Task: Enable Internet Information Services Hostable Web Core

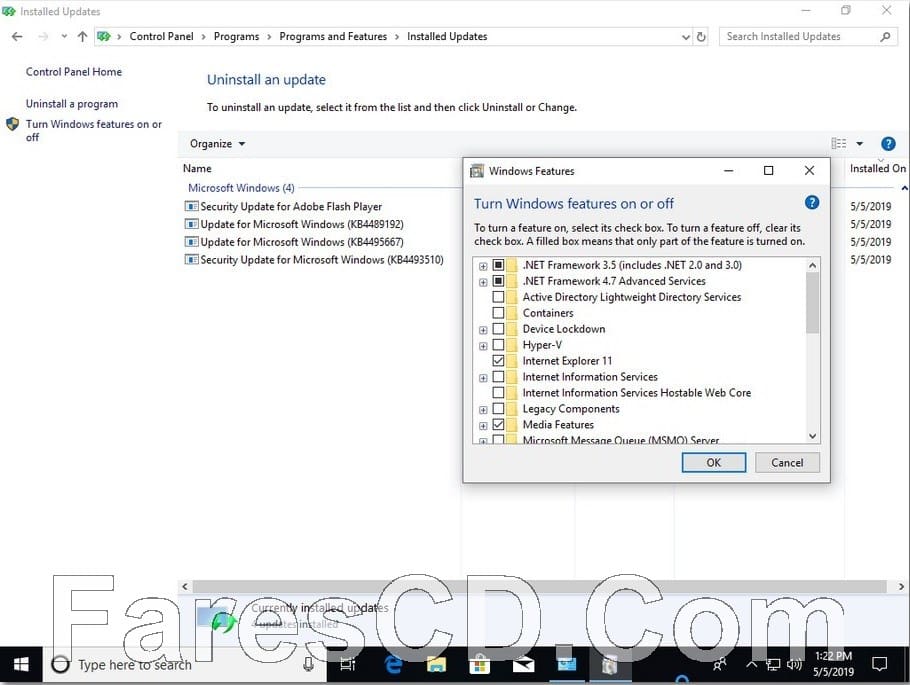Action: pos(498,393)
